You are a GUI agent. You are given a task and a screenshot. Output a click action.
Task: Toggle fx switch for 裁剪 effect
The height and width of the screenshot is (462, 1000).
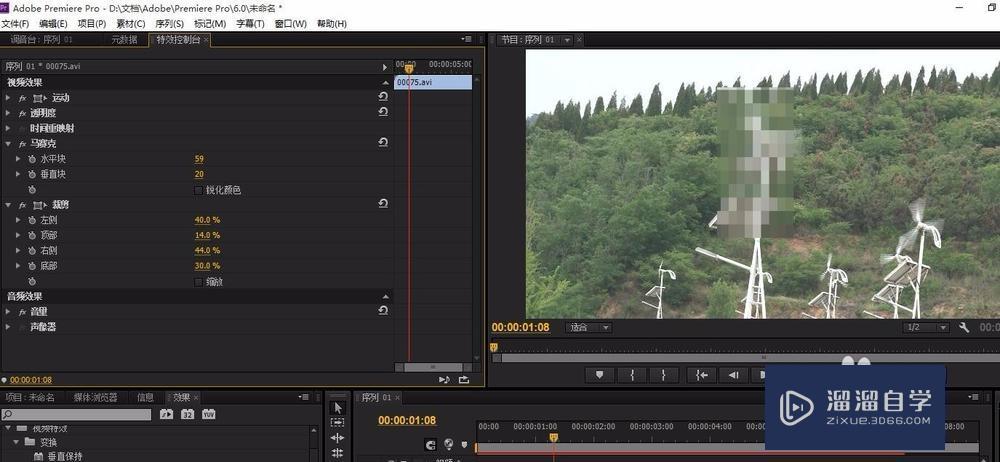tap(22, 205)
